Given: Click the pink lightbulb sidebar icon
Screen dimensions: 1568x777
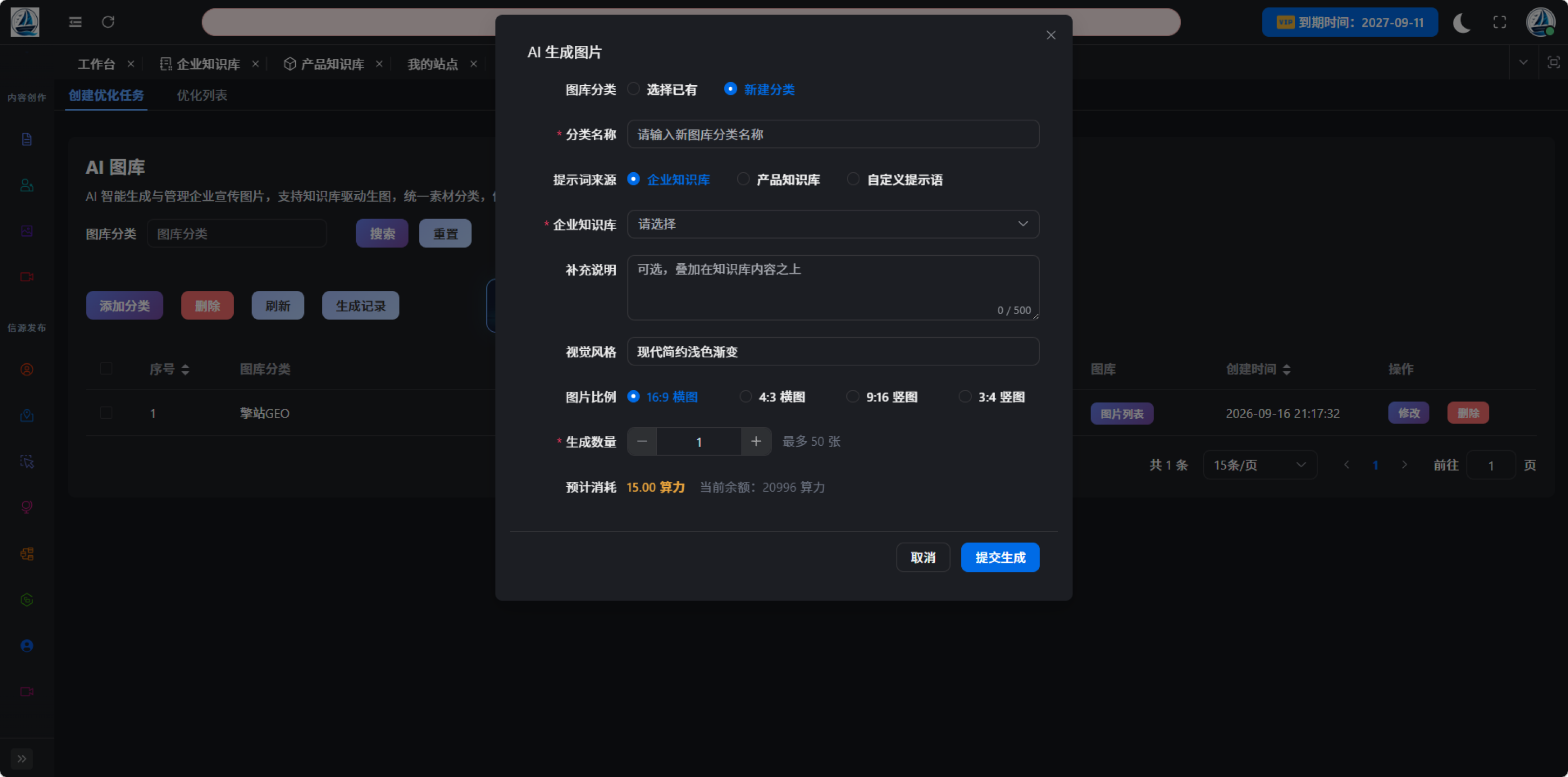Looking at the screenshot, I should coord(27,507).
